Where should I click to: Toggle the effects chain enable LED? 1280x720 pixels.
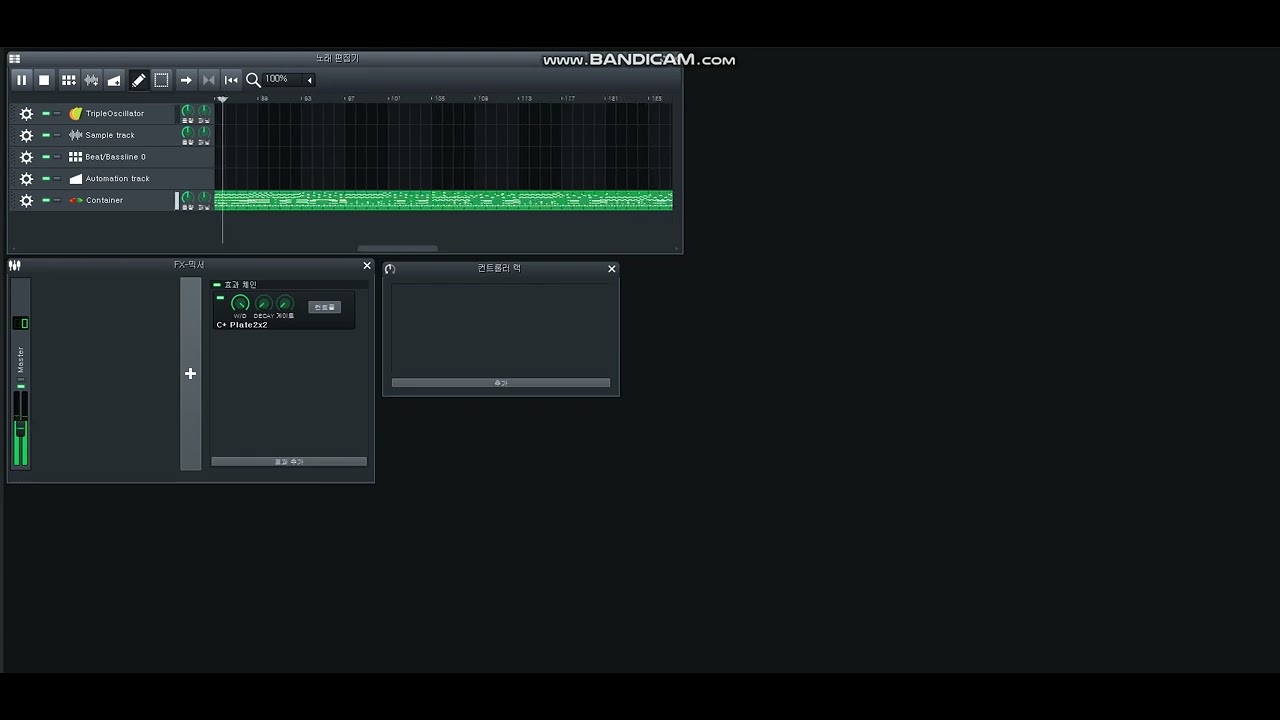click(x=217, y=285)
